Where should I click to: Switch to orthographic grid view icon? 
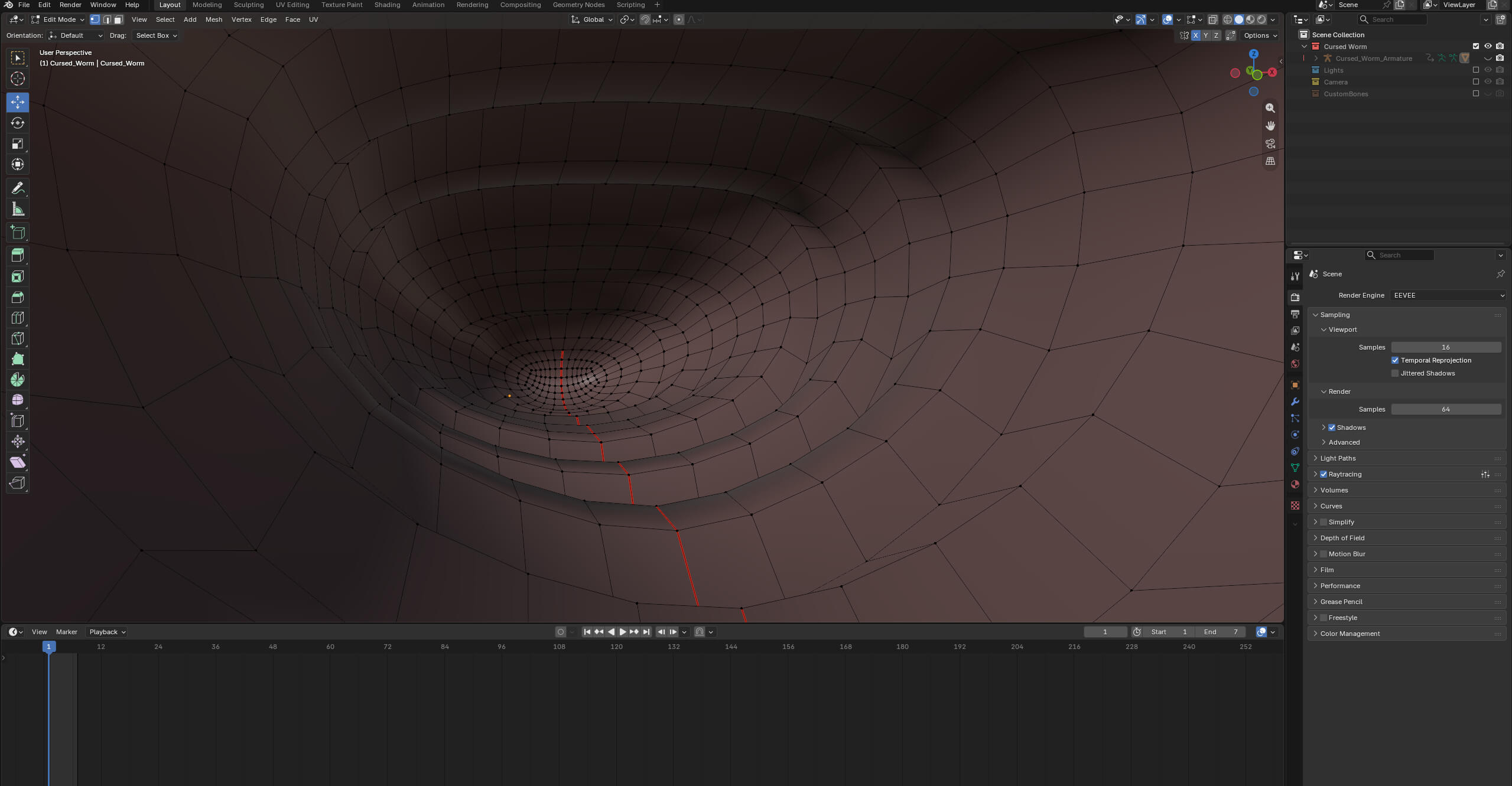1270,161
